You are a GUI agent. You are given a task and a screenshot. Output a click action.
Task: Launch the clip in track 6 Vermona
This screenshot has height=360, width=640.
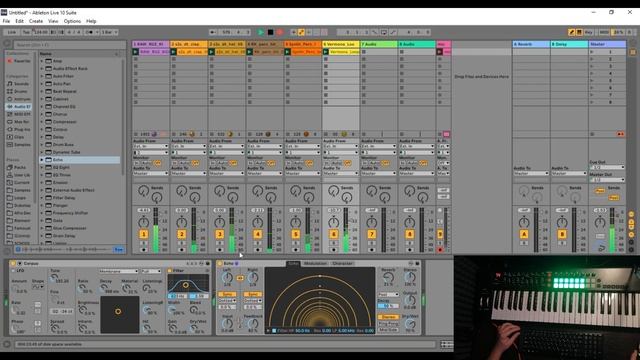tap(325, 52)
